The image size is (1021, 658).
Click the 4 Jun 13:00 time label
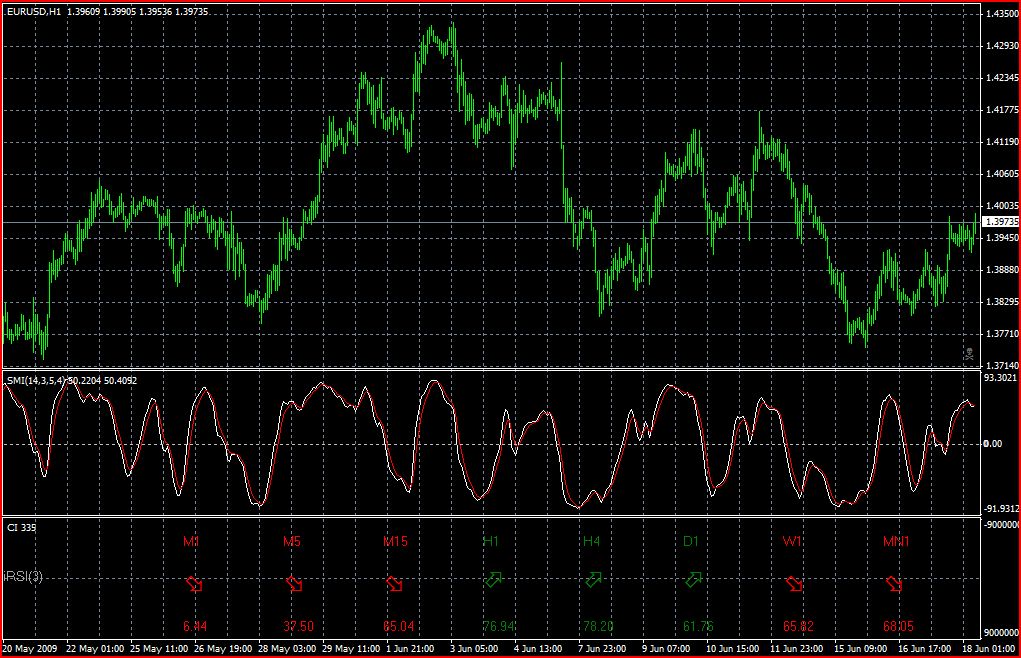[538, 648]
